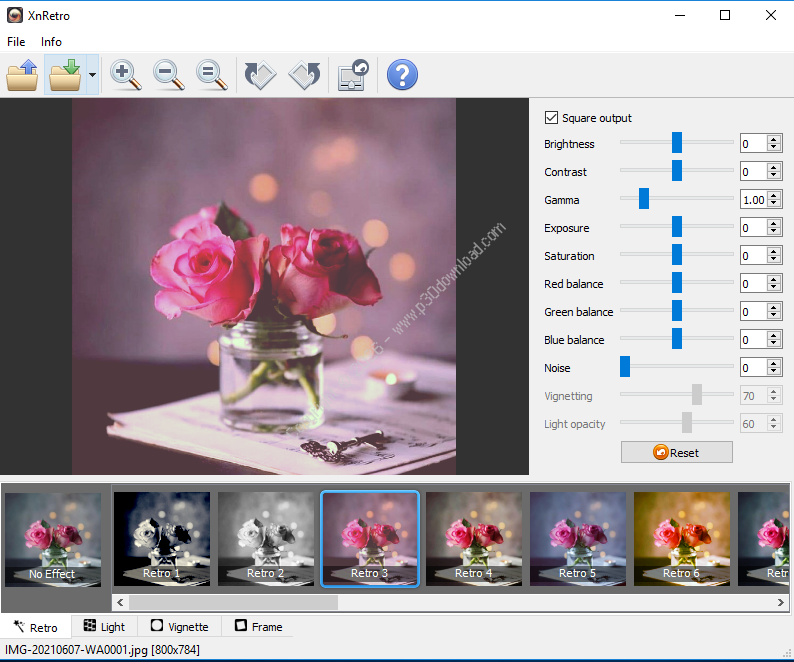Switch to the Retro tab
Screen dimensions: 794x662
pyautogui.click(x=35, y=627)
